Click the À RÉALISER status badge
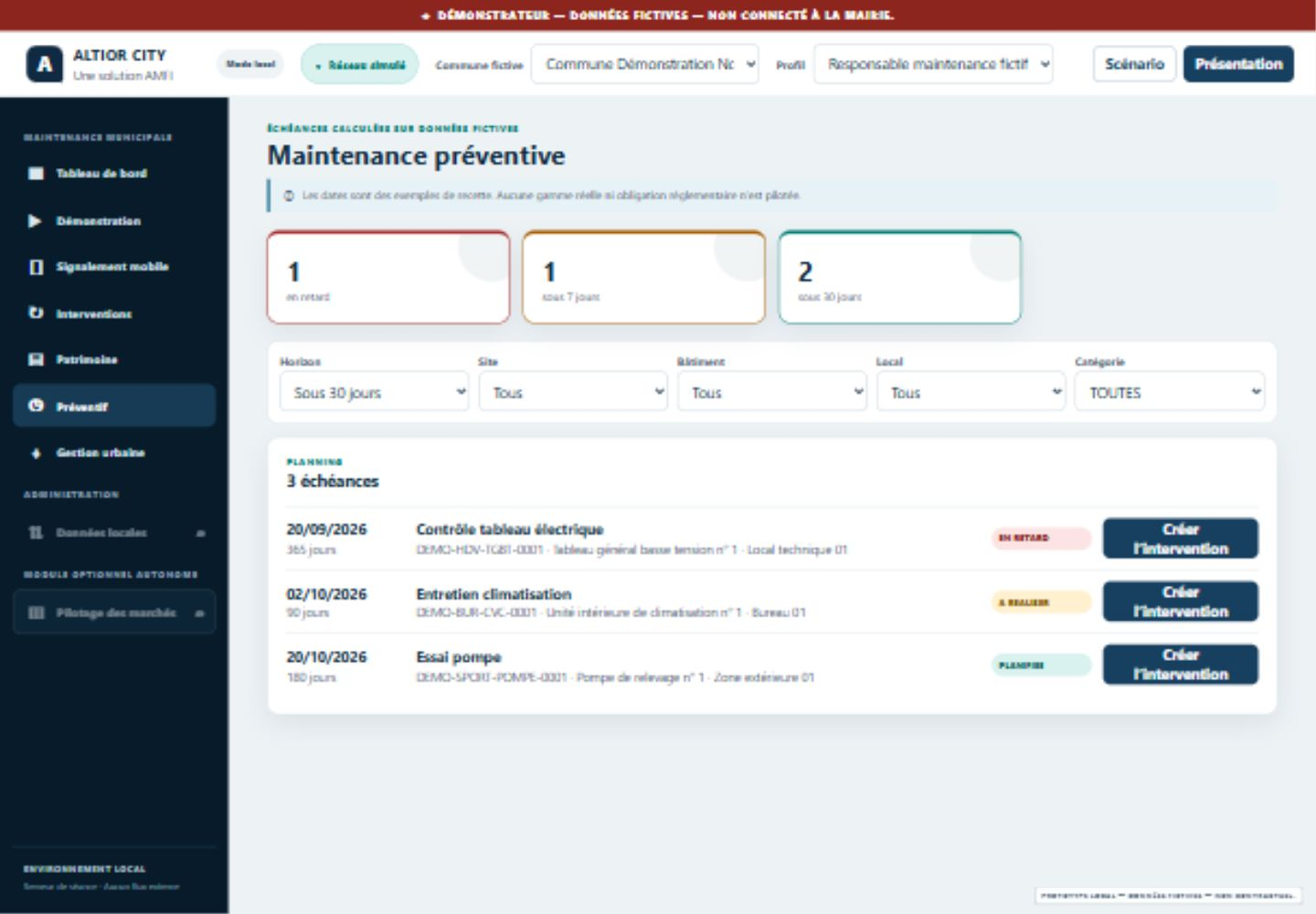 tap(1042, 602)
